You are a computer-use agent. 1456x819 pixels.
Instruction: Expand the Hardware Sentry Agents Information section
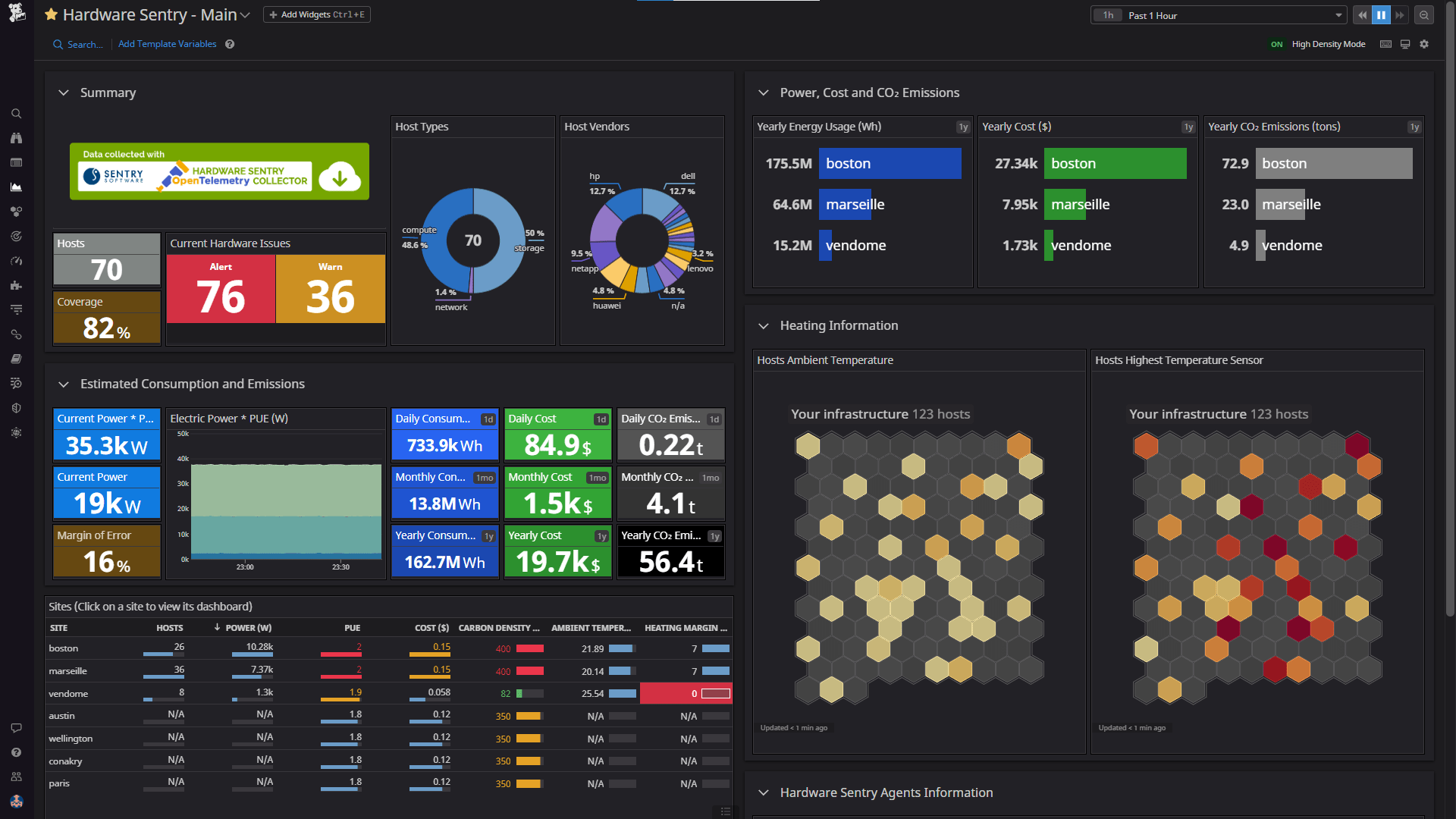click(x=764, y=793)
